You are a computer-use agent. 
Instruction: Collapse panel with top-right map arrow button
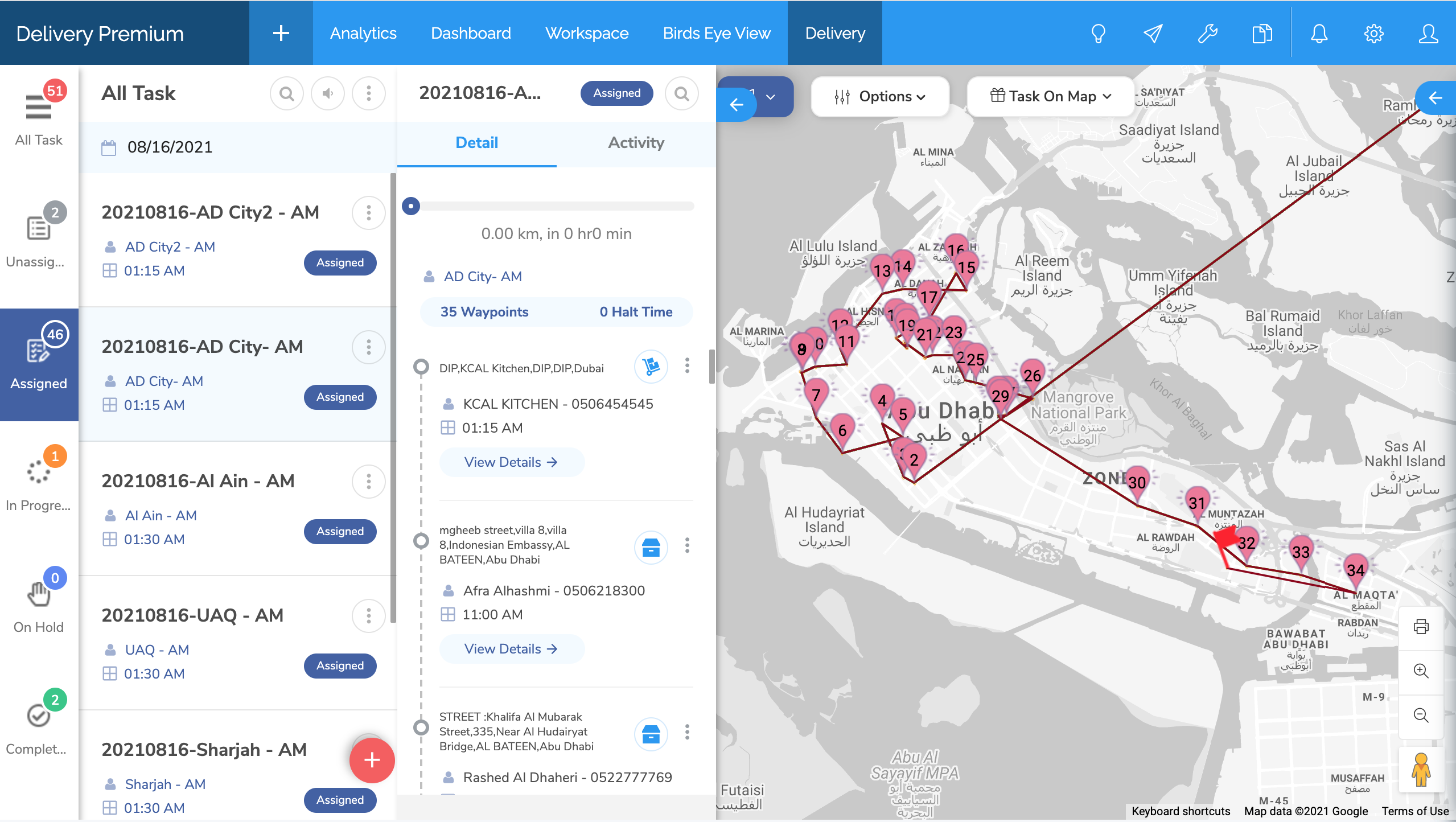[1436, 98]
